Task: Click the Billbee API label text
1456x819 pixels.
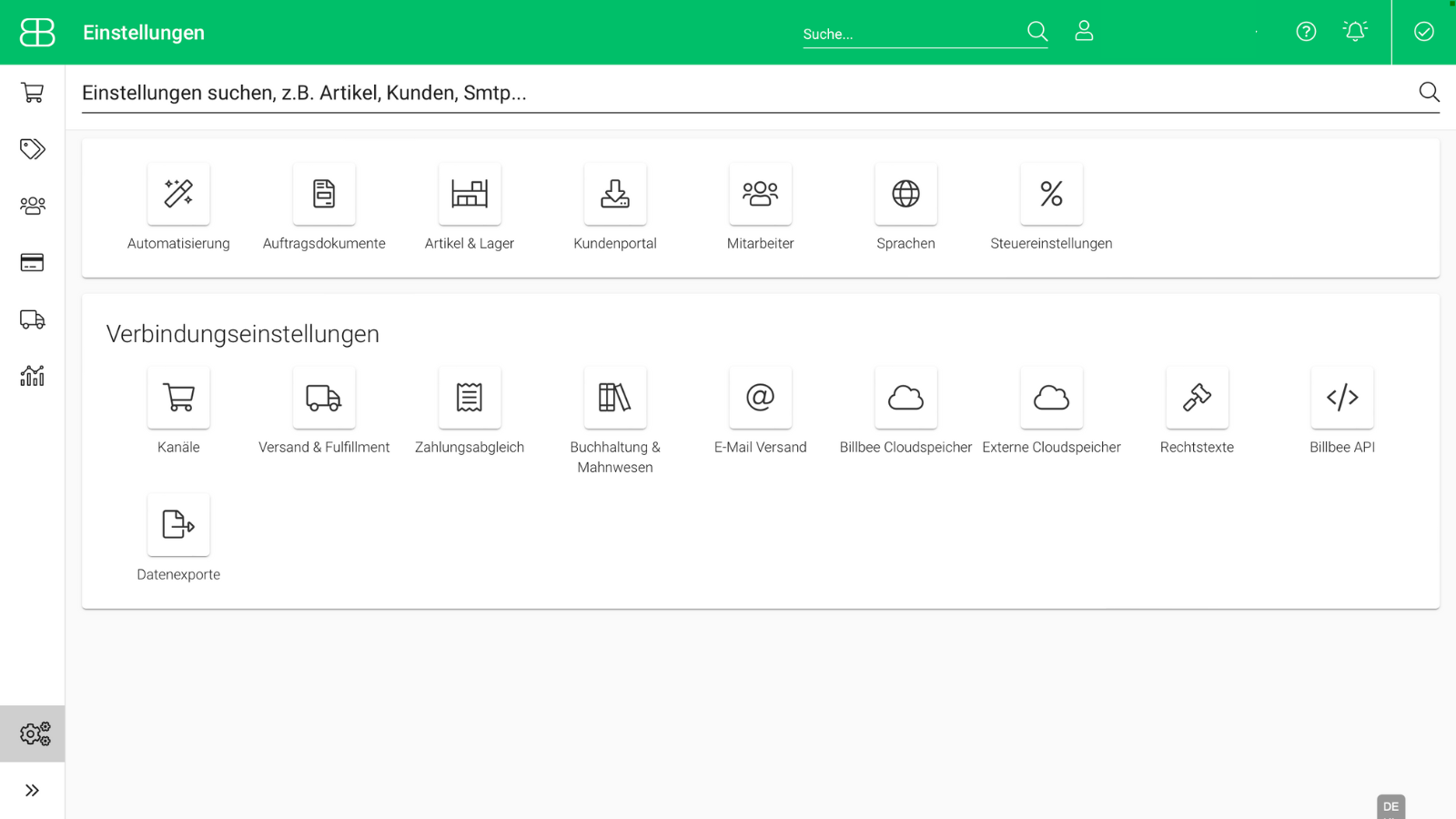Action: tap(1342, 448)
